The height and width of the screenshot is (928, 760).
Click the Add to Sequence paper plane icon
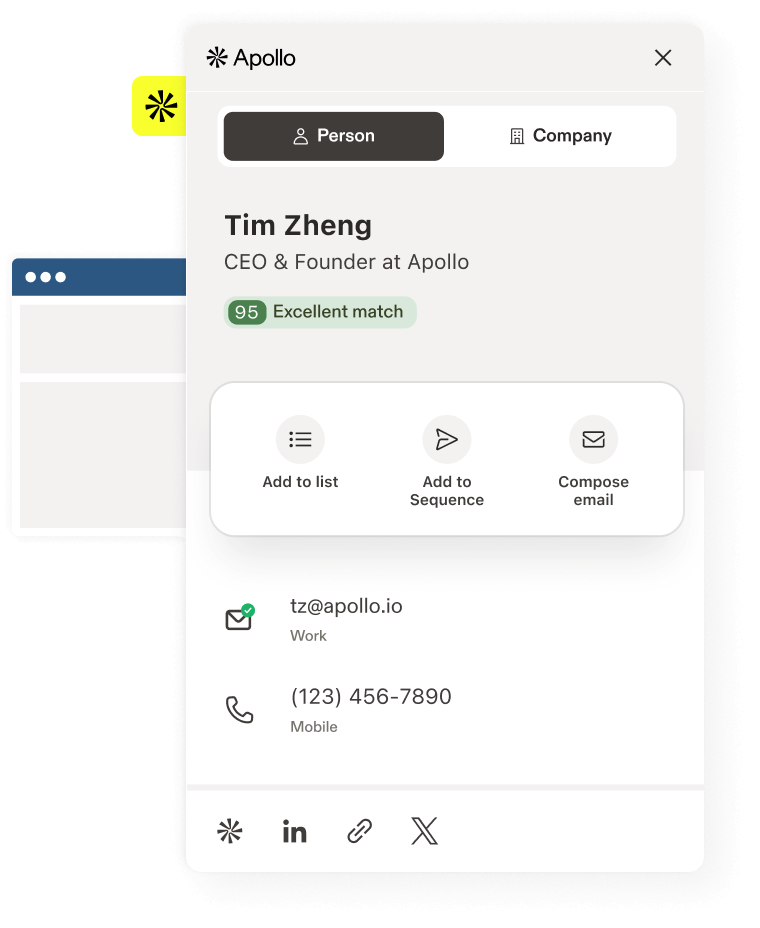point(447,439)
